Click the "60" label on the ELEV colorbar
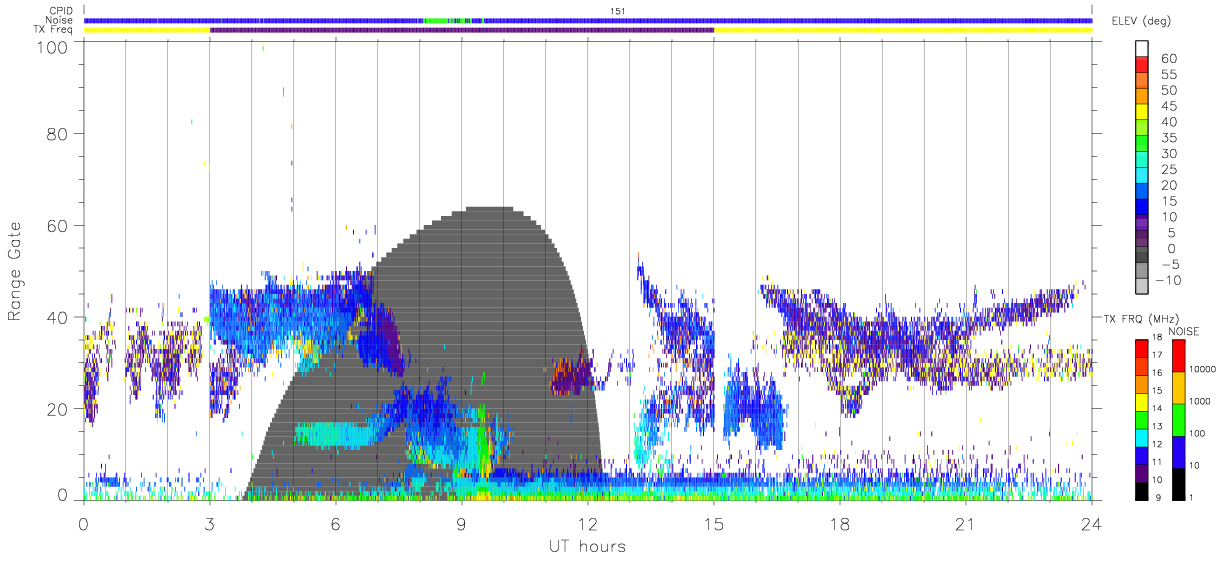 [1167, 58]
